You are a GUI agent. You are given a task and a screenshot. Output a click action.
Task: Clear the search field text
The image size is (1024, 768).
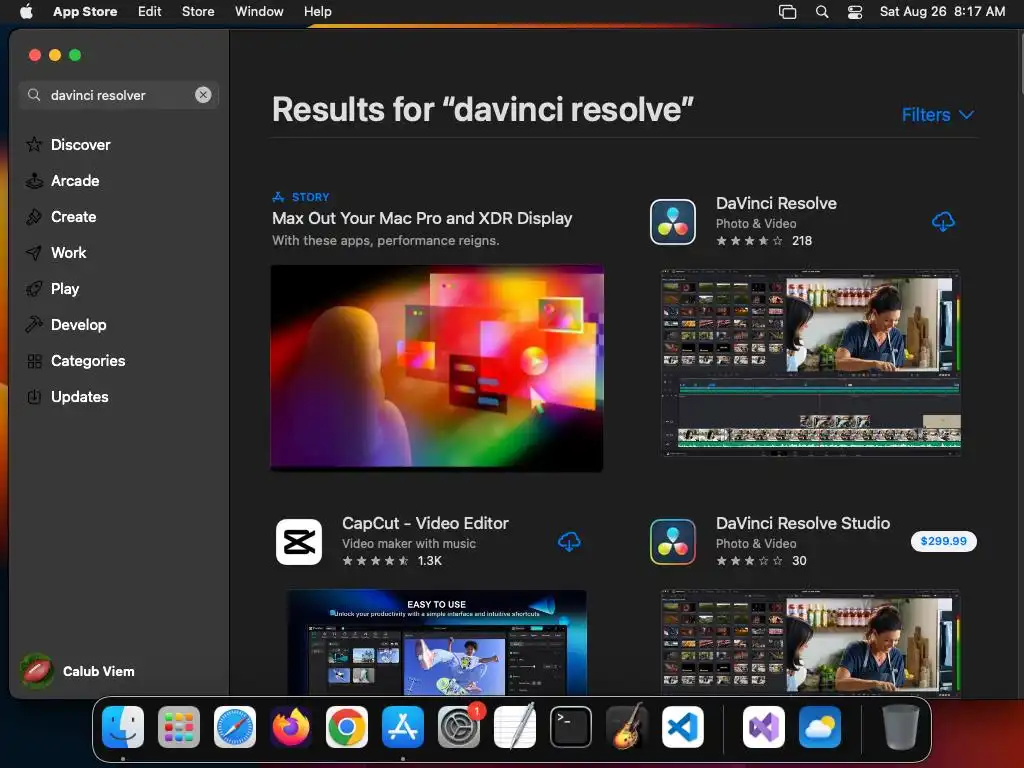(x=203, y=95)
